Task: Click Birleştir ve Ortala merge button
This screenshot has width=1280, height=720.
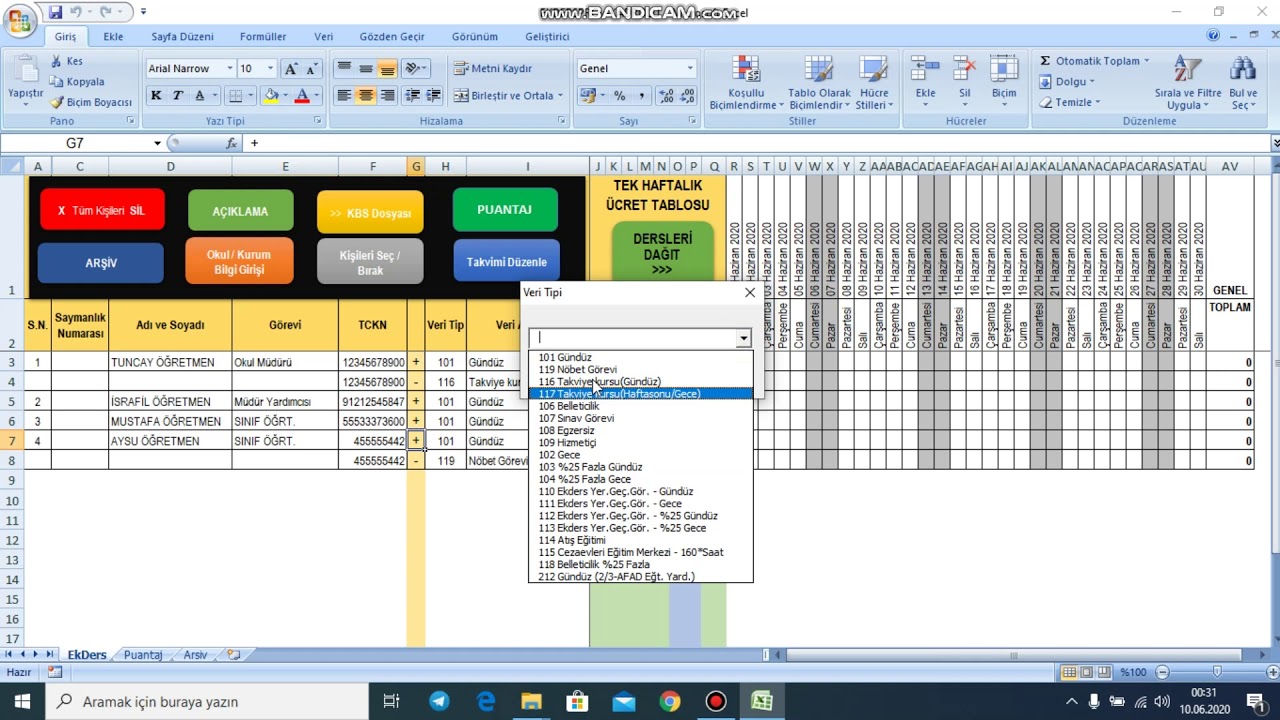Action: 504,96
